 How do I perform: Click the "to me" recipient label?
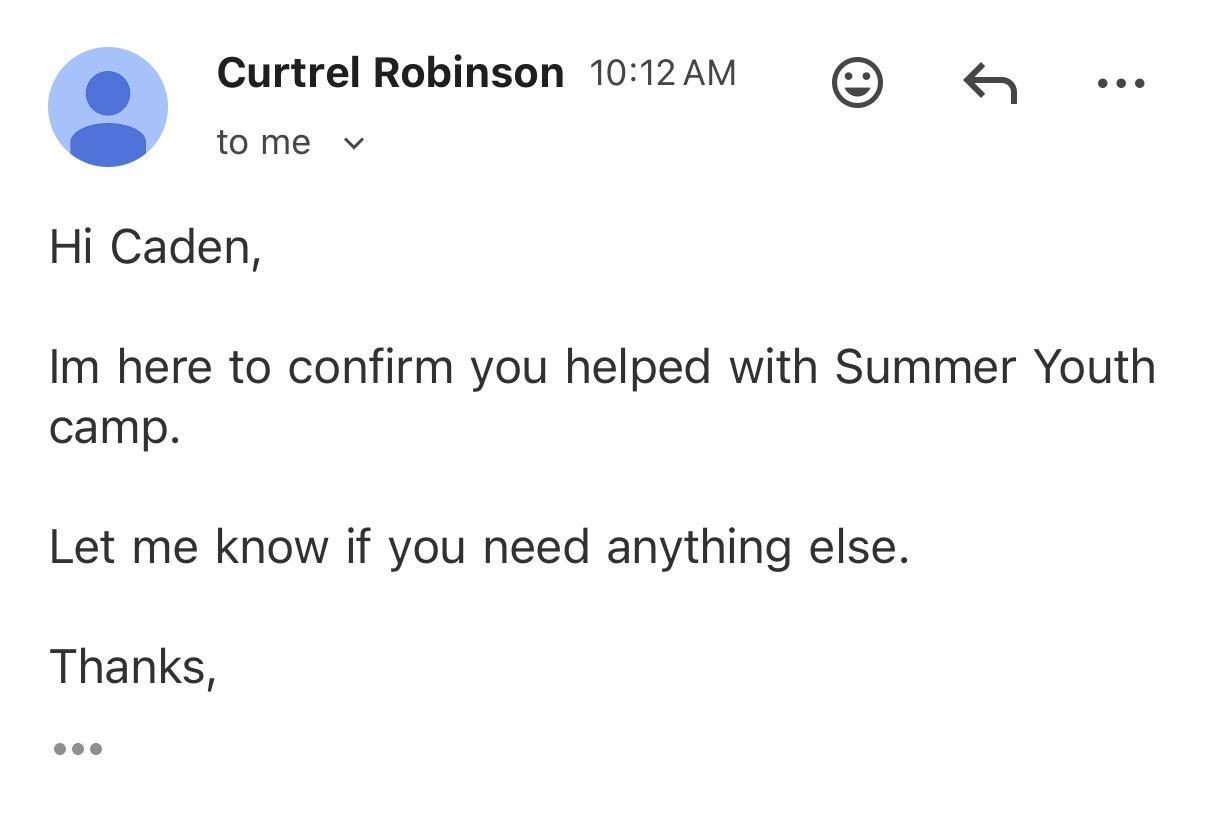(x=263, y=143)
